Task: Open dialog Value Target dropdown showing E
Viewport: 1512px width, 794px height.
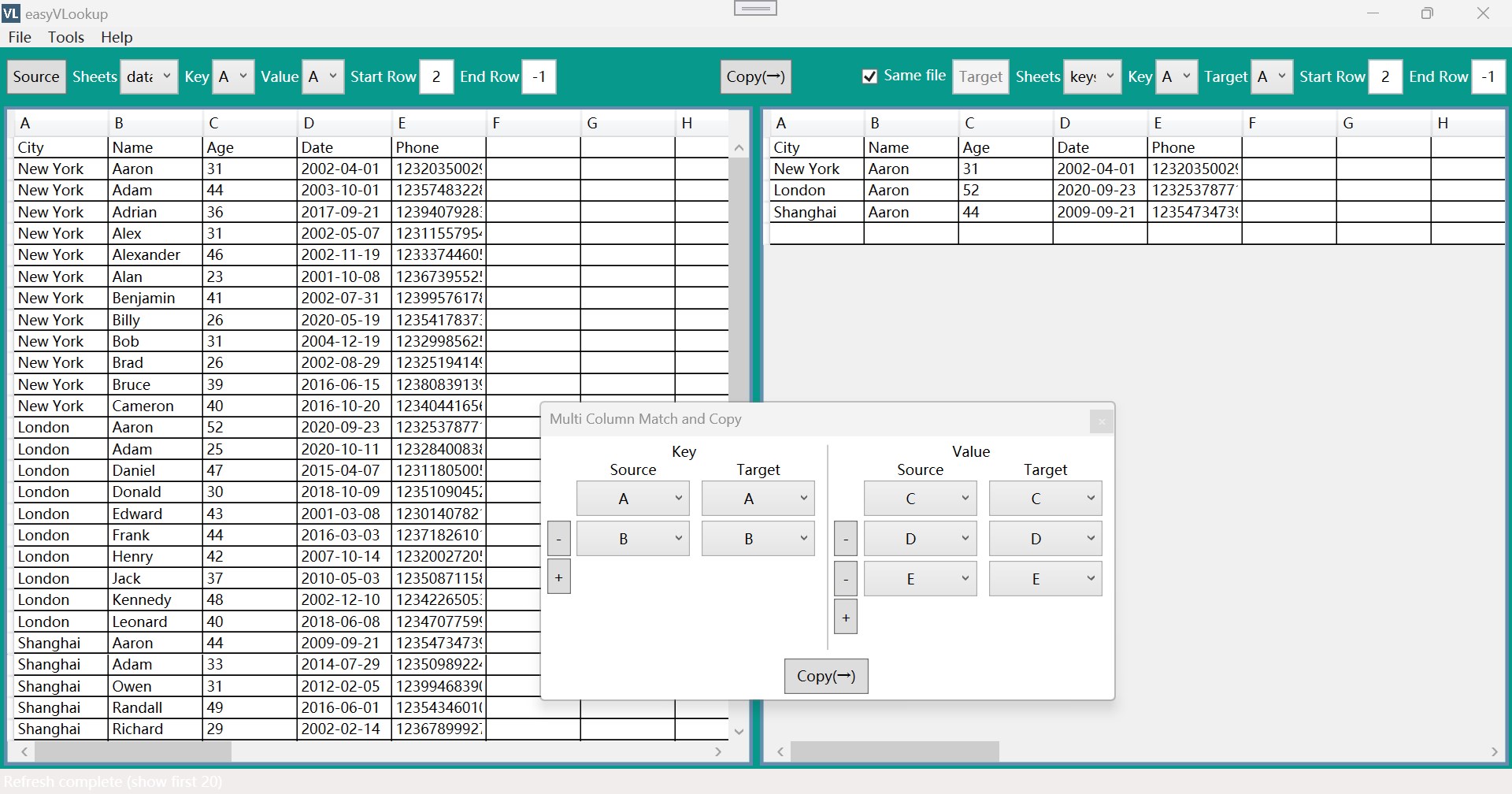Action: click(x=1046, y=579)
